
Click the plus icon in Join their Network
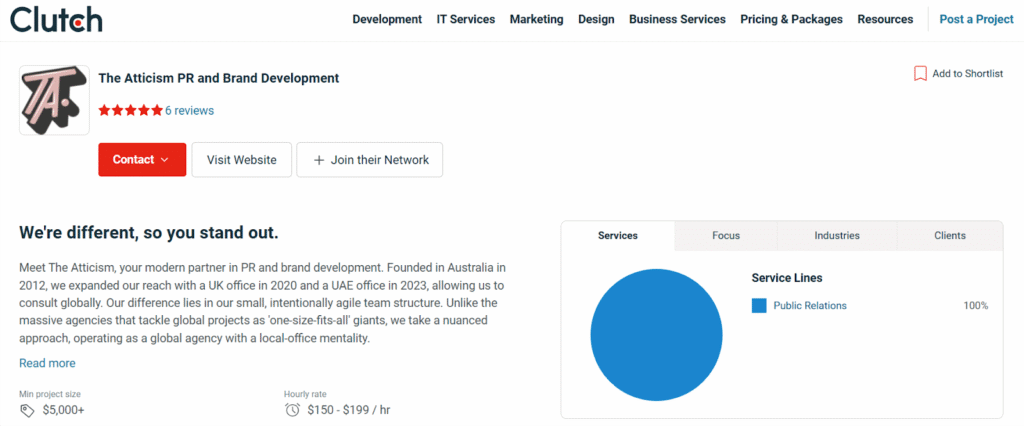(x=319, y=160)
